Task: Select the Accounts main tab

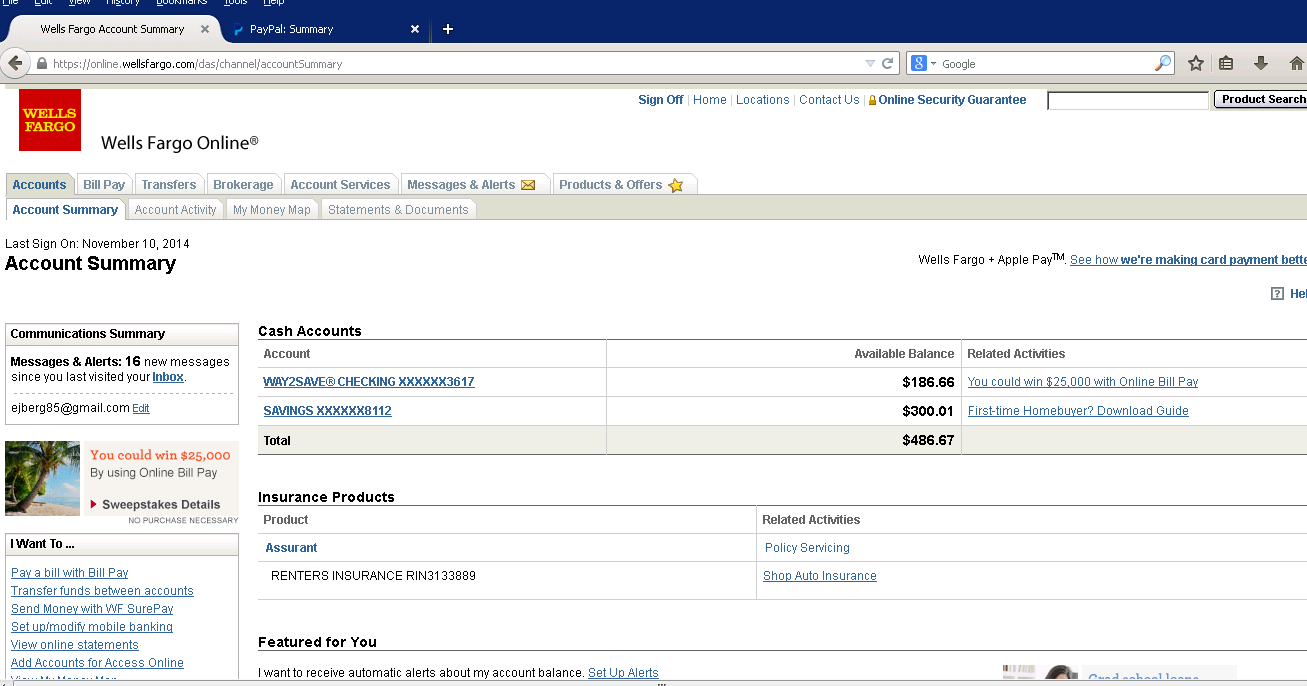Action: [x=40, y=184]
